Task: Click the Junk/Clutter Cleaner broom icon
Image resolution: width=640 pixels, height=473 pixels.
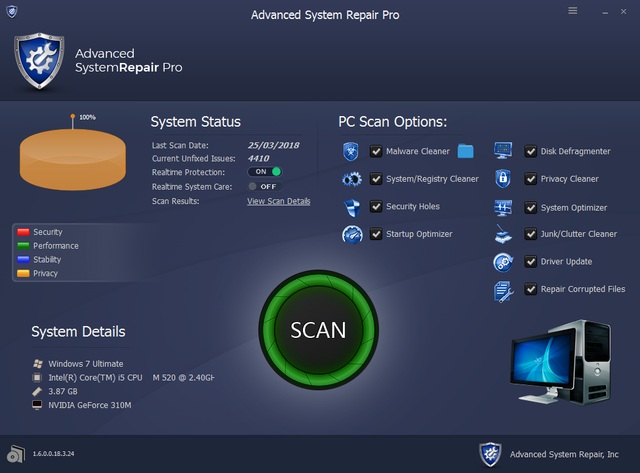Action: pyautogui.click(x=503, y=235)
